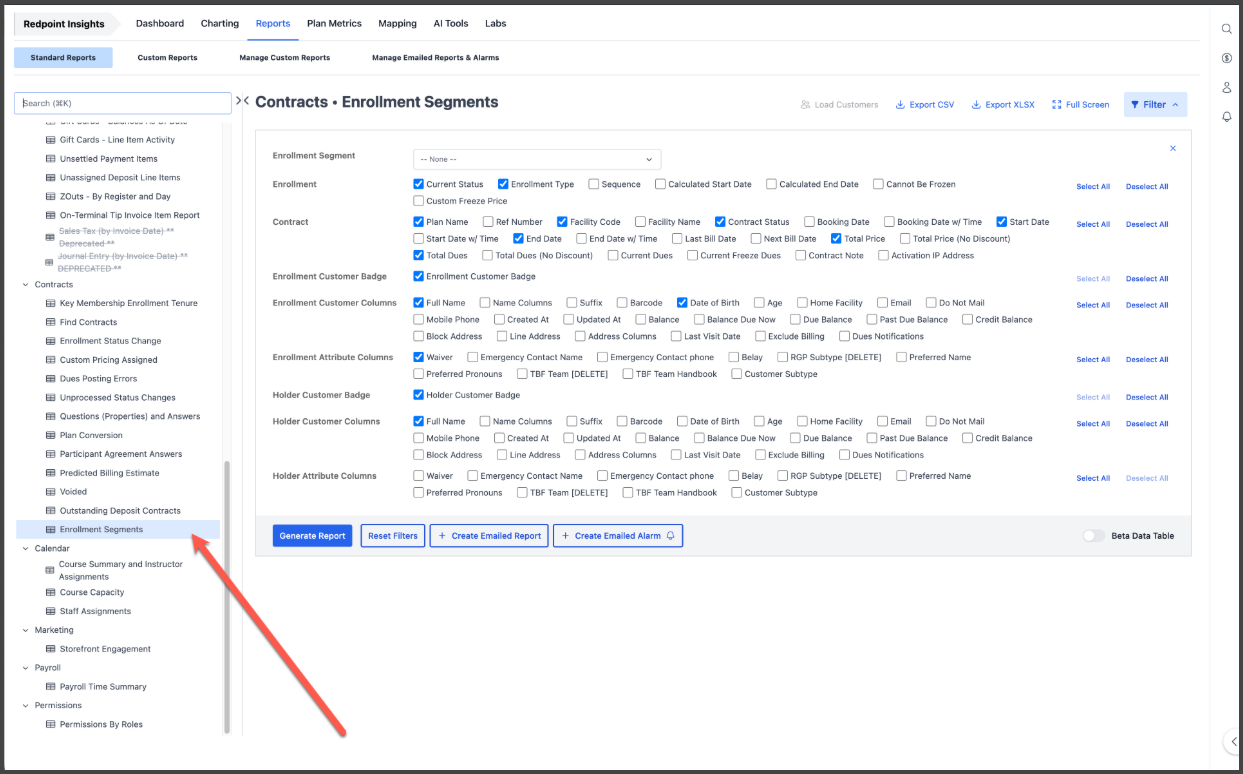Open the user profile icon
Viewport: 1243px width, 774px height.
(x=1227, y=88)
